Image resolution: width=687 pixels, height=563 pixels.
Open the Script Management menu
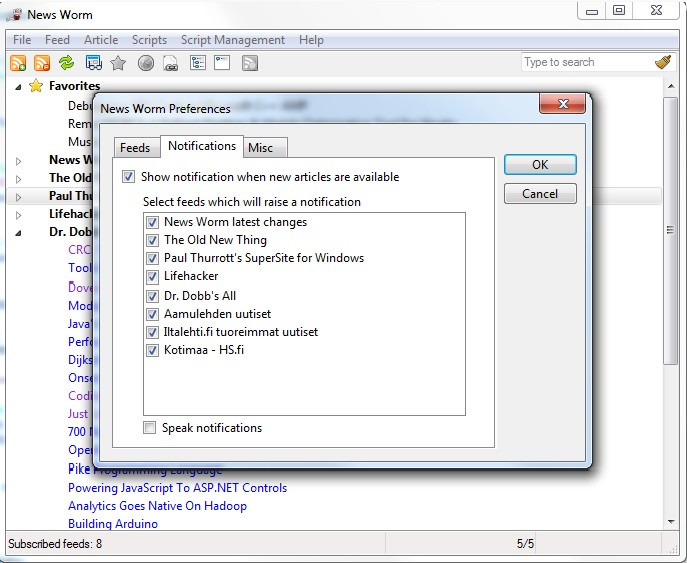[x=233, y=40]
